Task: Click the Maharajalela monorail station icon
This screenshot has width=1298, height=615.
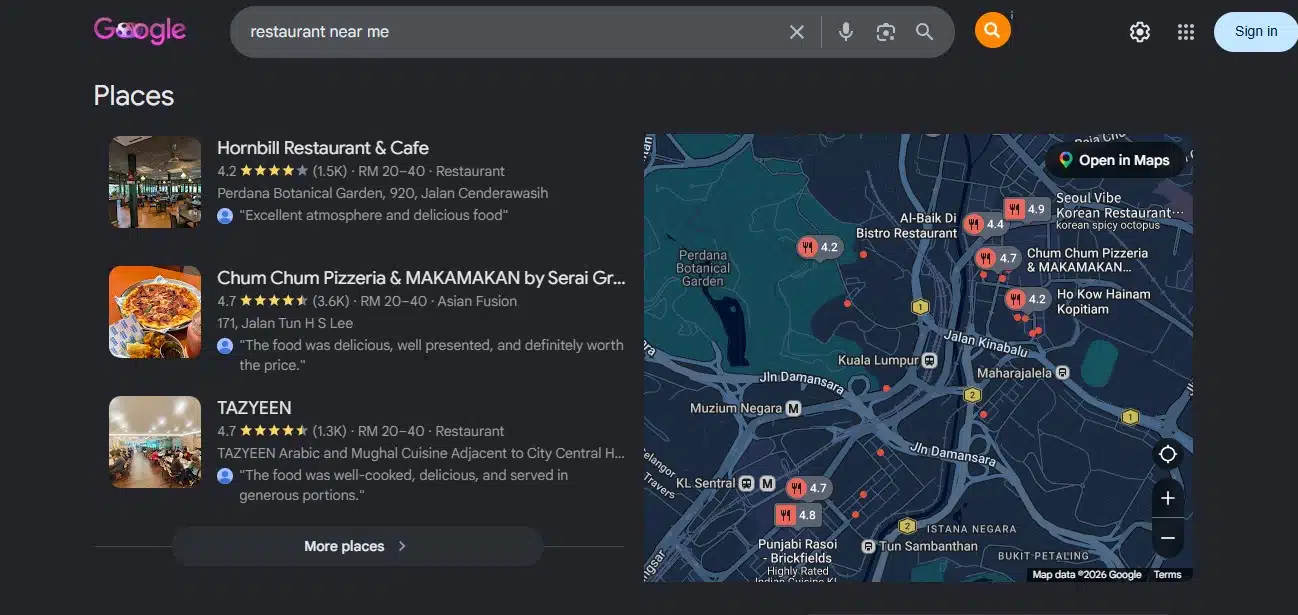Action: [x=1063, y=372]
